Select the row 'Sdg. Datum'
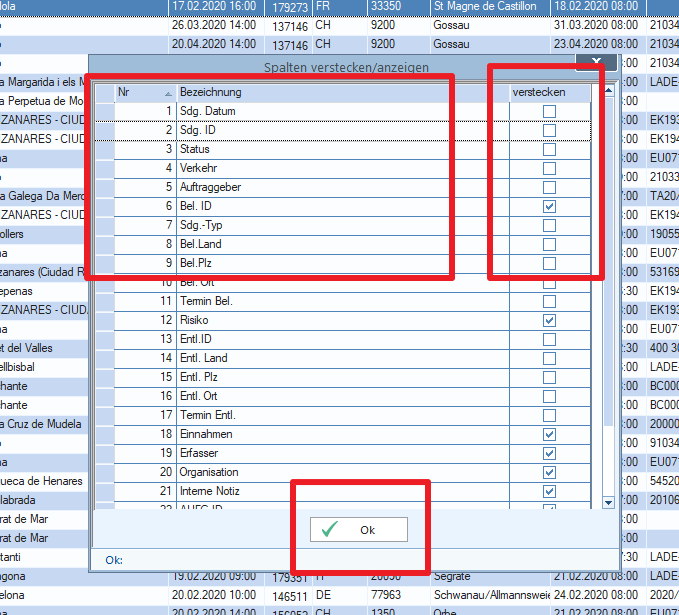Viewport: 679px width, 615px height. click(343, 111)
